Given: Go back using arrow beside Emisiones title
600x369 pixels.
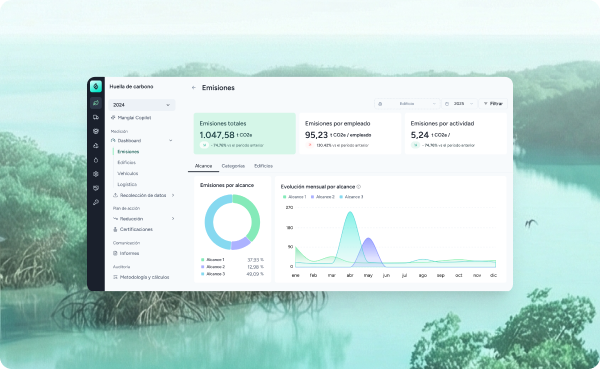Looking at the screenshot, I should [194, 88].
